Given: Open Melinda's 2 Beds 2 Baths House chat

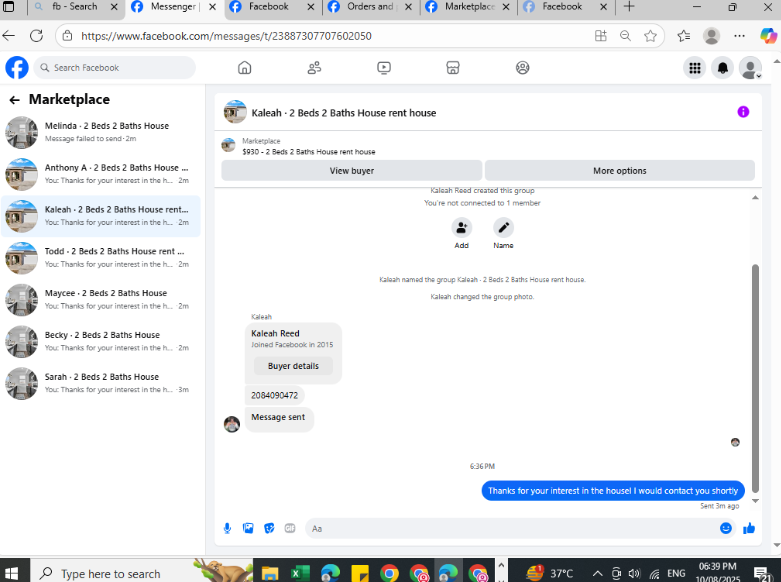Looking at the screenshot, I should pyautogui.click(x=101, y=133).
